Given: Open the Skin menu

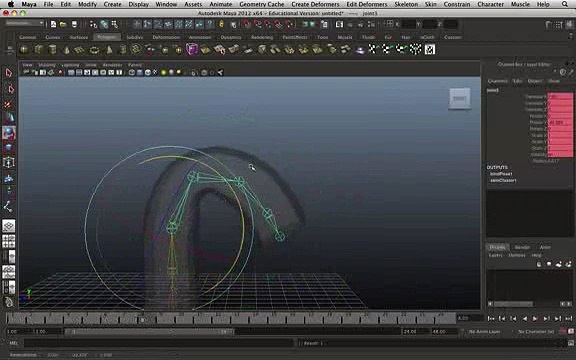Looking at the screenshot, I should click(431, 4).
